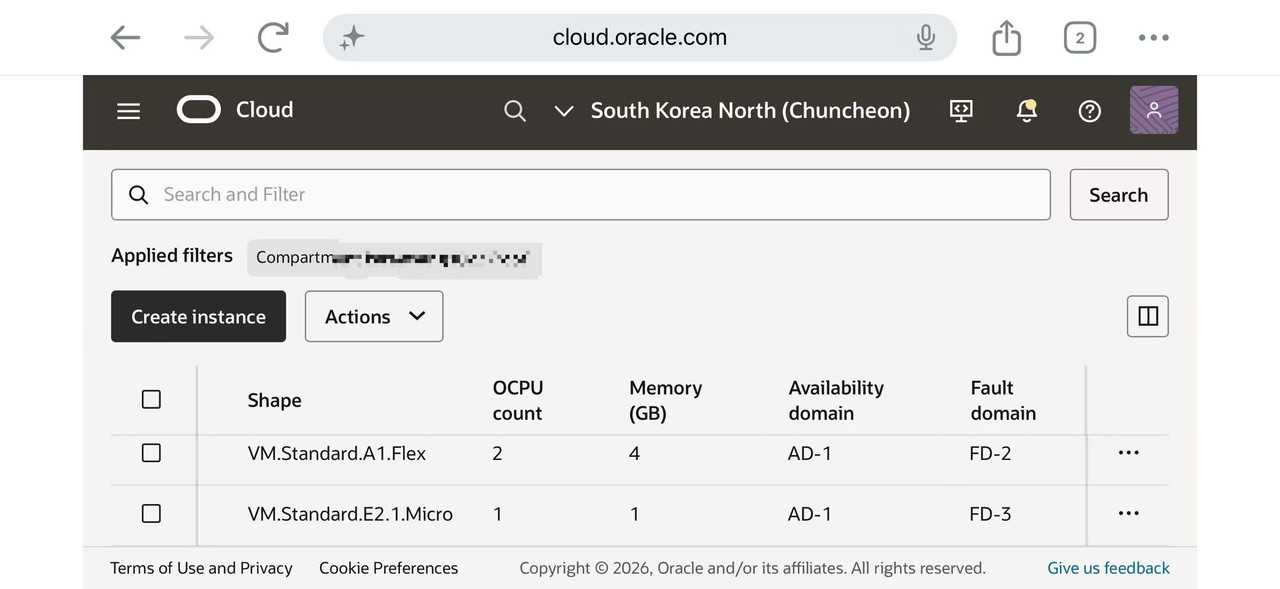The width and height of the screenshot is (1280, 589).
Task: Reload the page with the refresh icon
Action: tap(272, 38)
